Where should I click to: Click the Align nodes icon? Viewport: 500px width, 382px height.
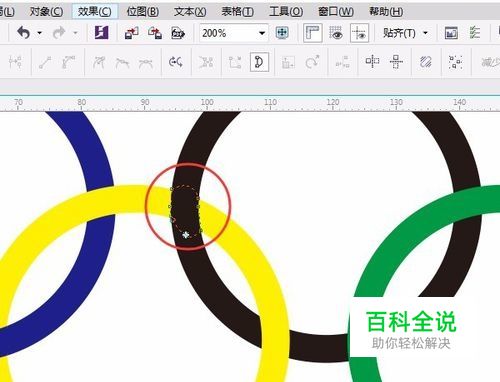click(342, 62)
